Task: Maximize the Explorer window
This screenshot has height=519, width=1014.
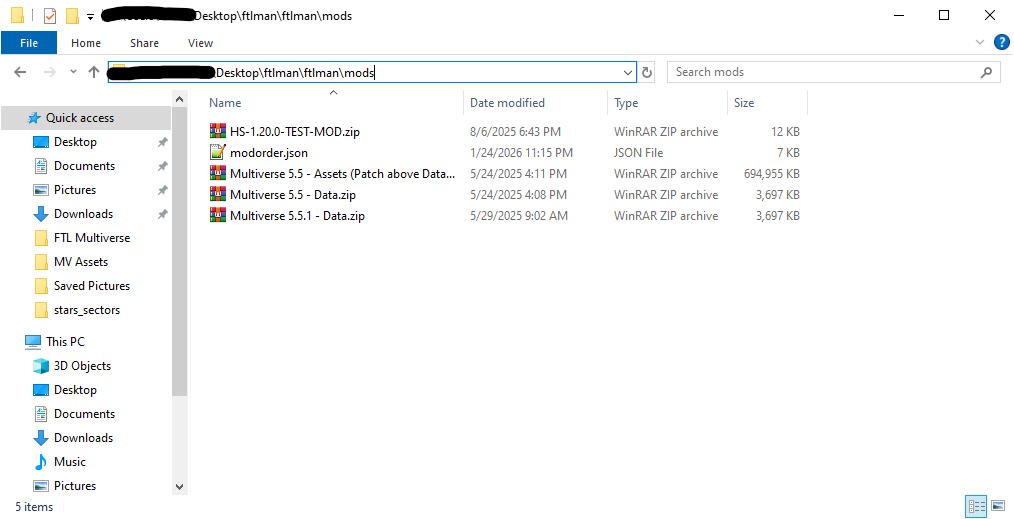Action: tap(944, 16)
